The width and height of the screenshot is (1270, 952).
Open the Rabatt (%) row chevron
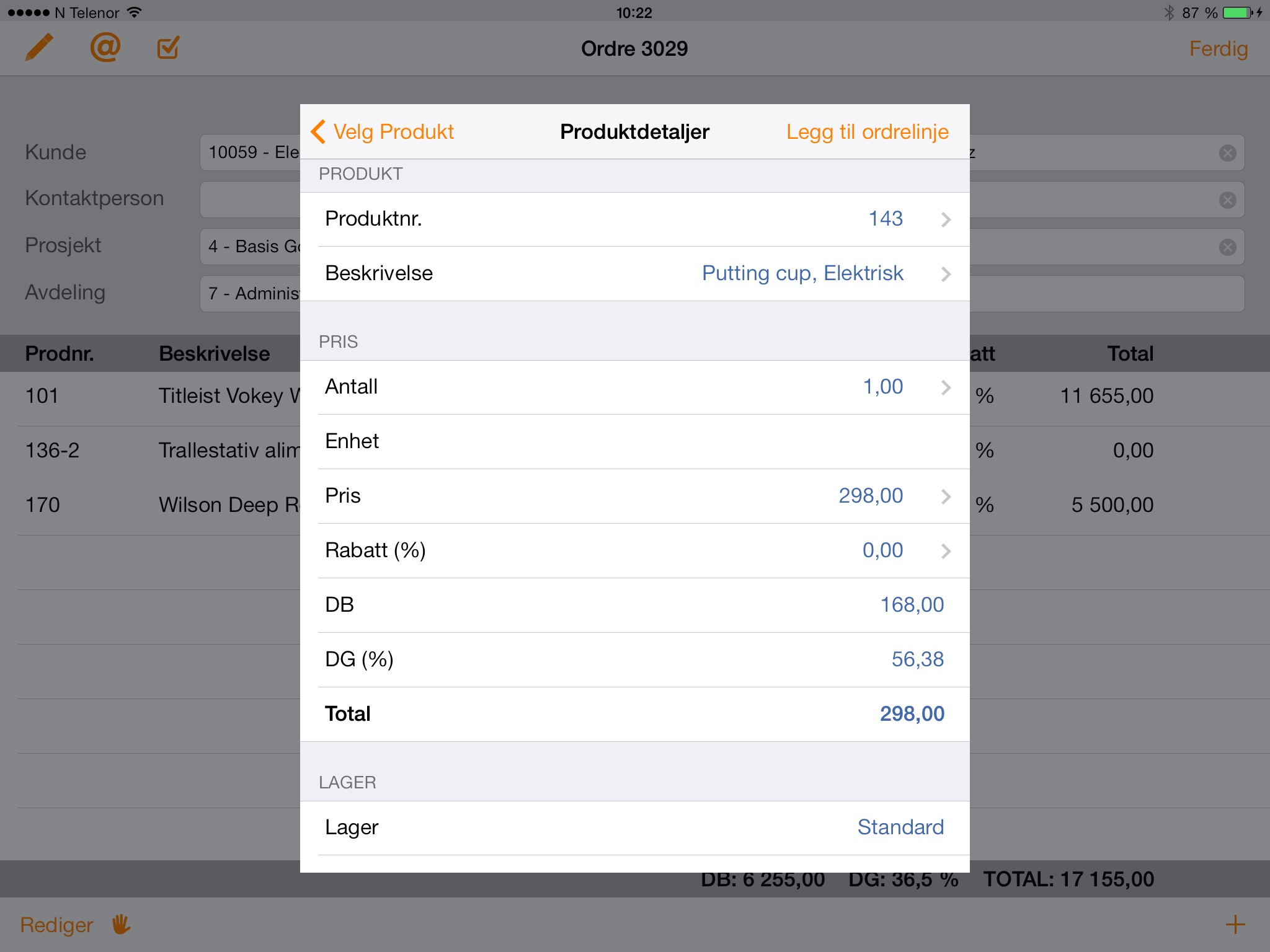tap(946, 550)
